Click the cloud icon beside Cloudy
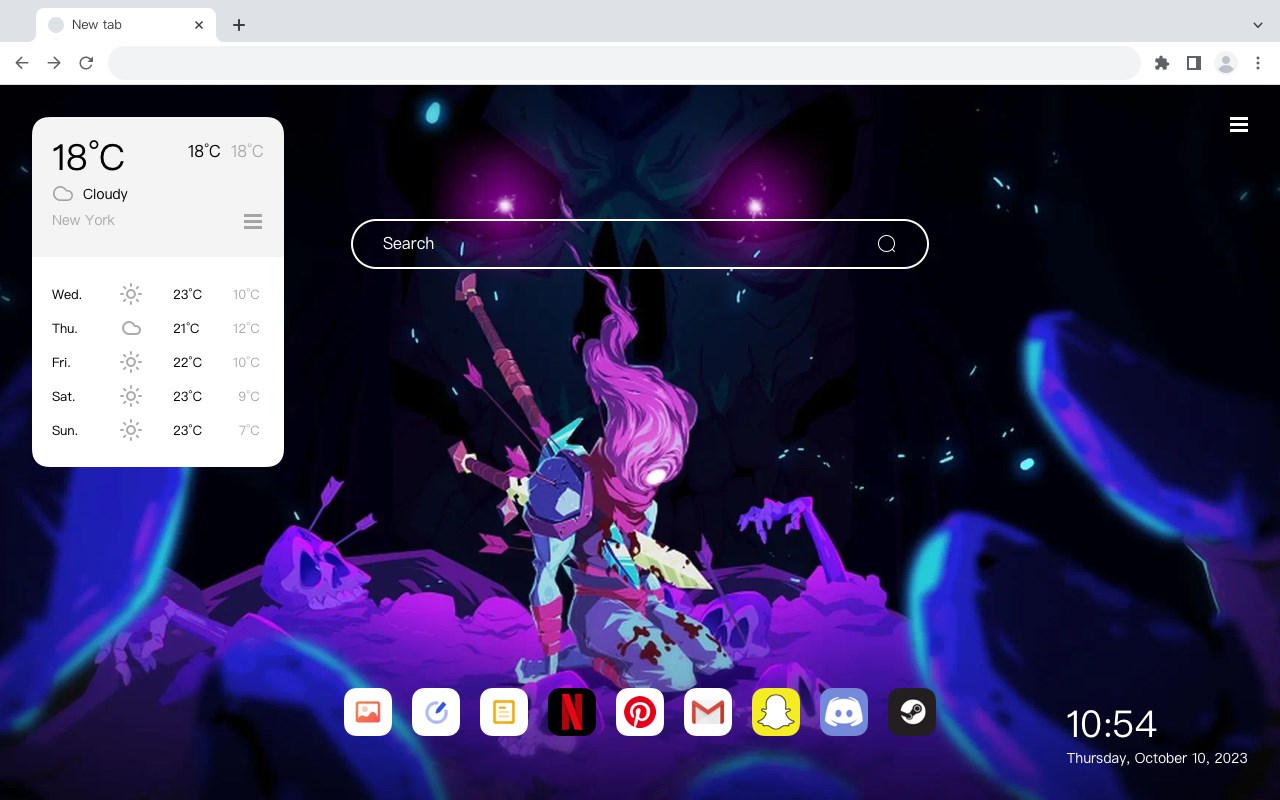 pyautogui.click(x=63, y=194)
